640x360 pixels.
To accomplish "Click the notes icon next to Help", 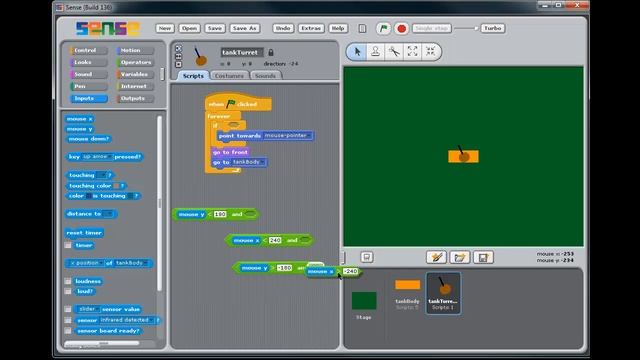I will 362,29.
